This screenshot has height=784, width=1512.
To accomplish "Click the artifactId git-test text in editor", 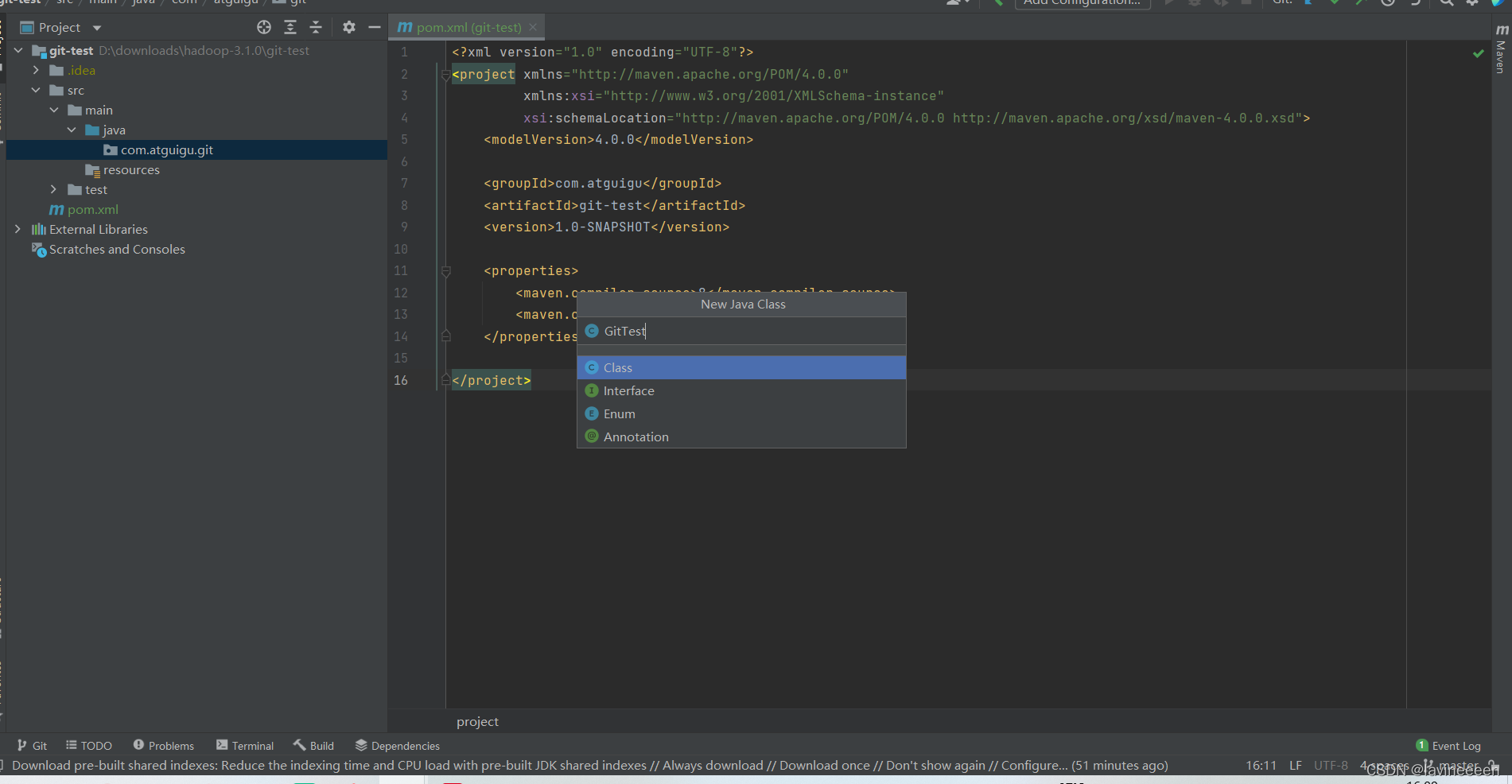I will (x=610, y=205).
